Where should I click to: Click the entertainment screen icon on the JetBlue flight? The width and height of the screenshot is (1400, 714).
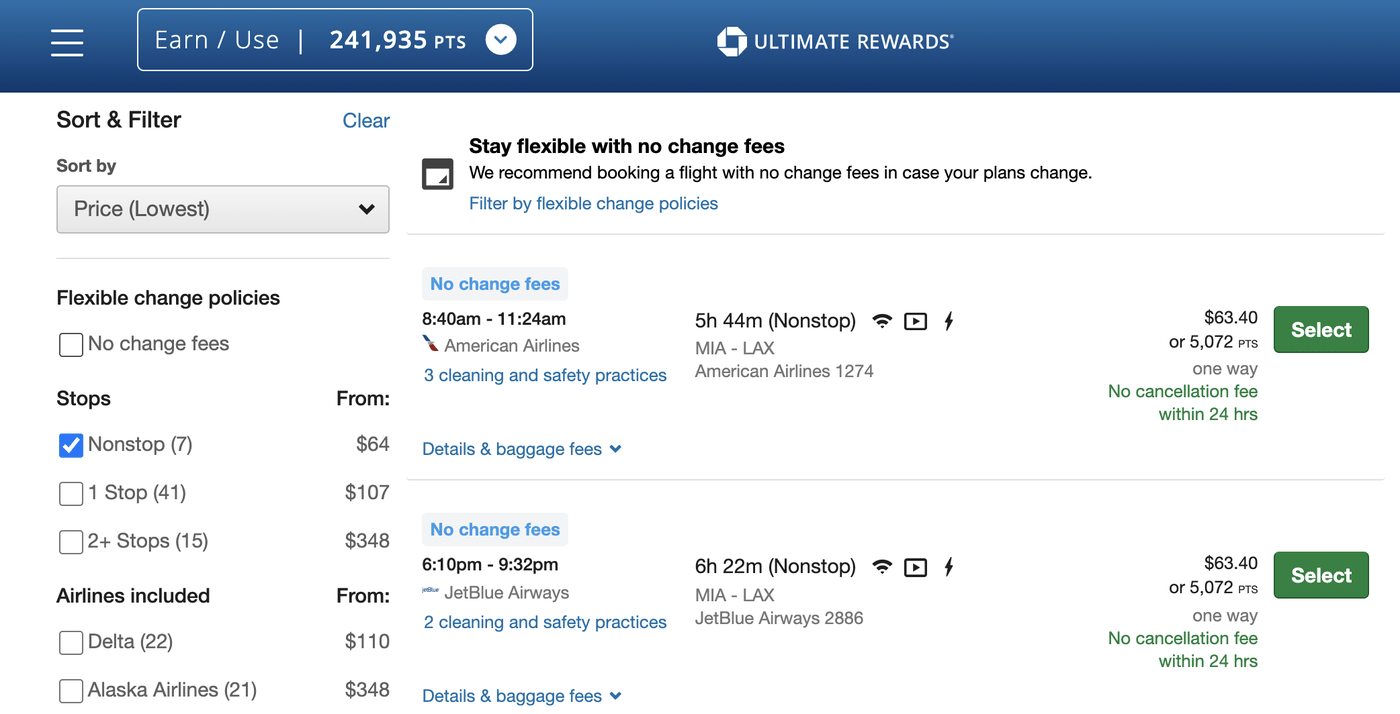(x=915, y=567)
